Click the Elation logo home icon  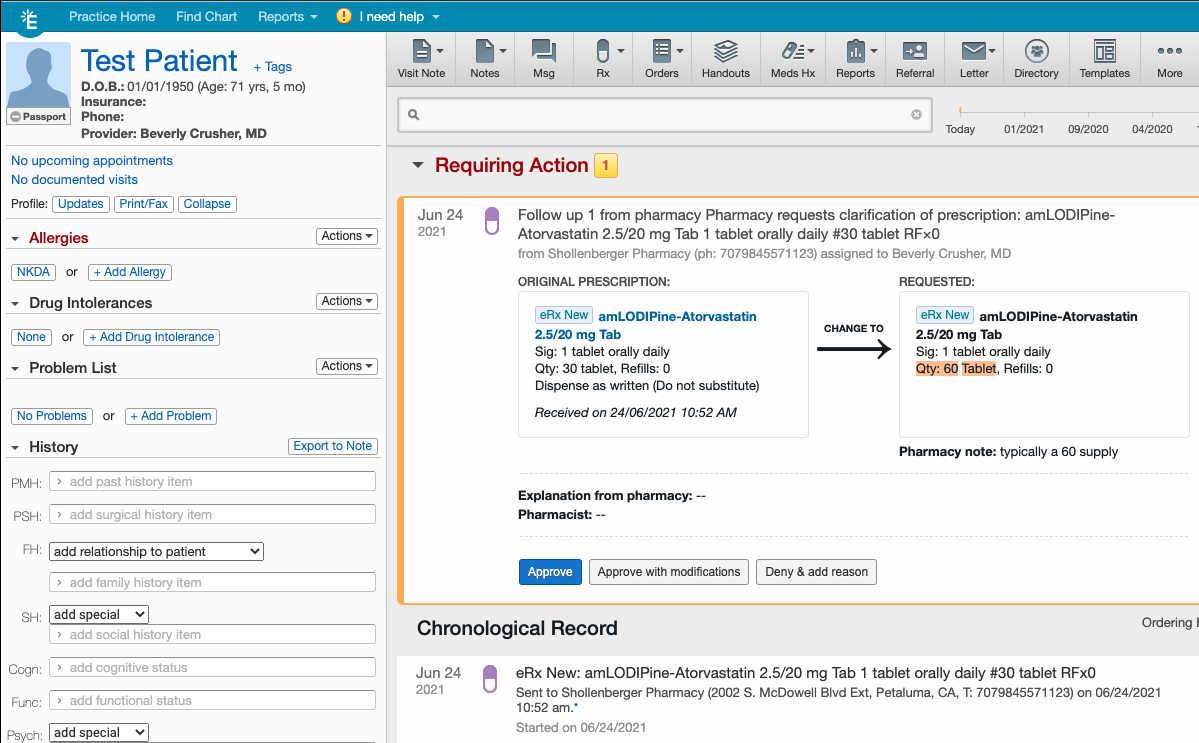tap(30, 18)
